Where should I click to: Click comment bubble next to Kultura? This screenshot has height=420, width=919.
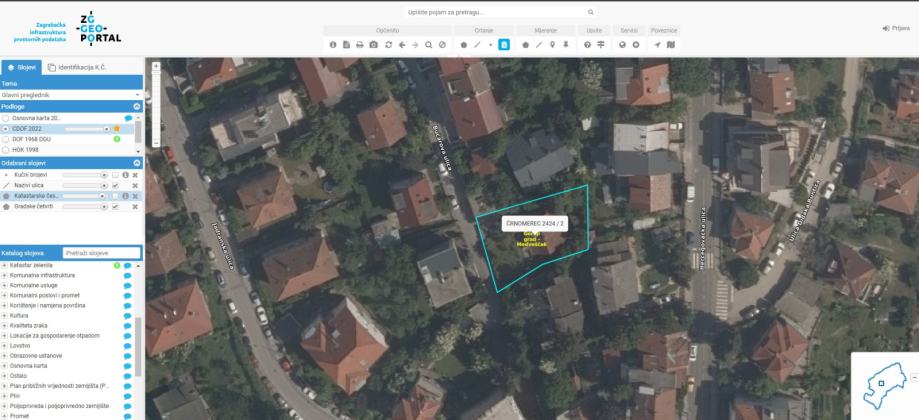point(127,315)
